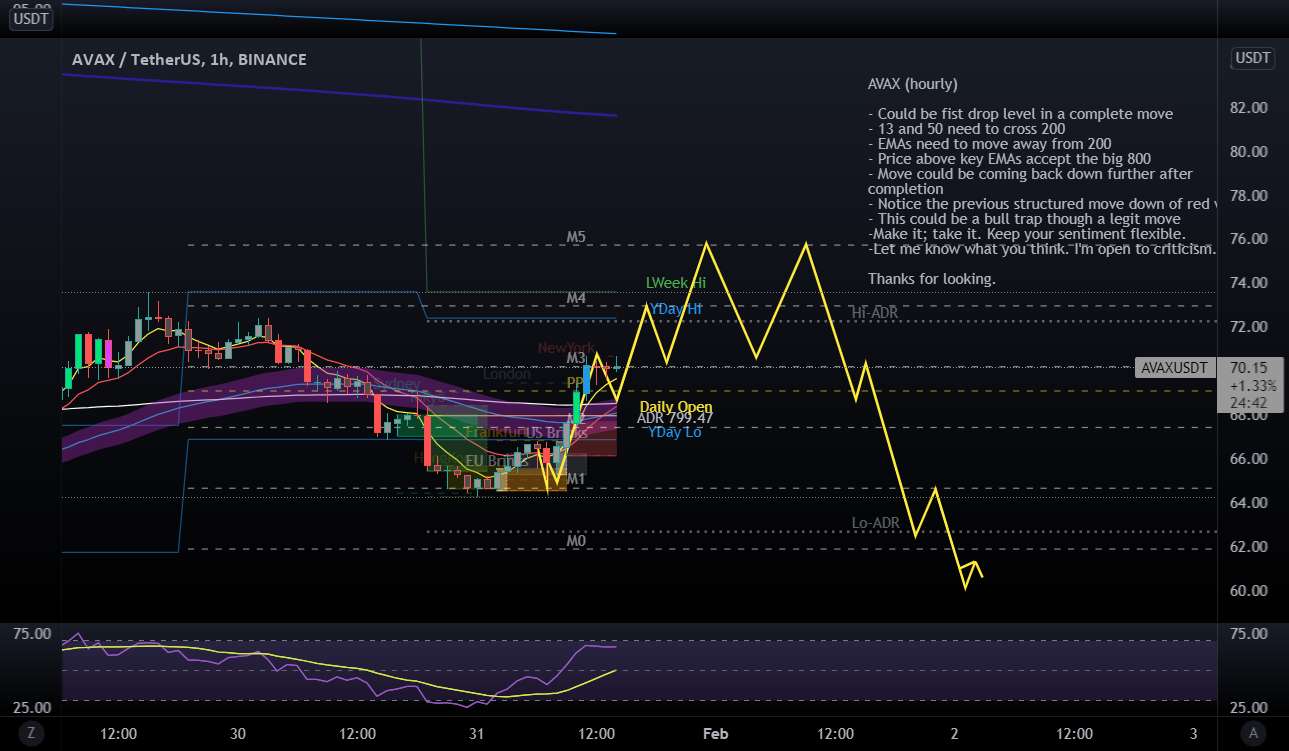Click the '13 and 50 need to cross 200' note line

click(966, 129)
